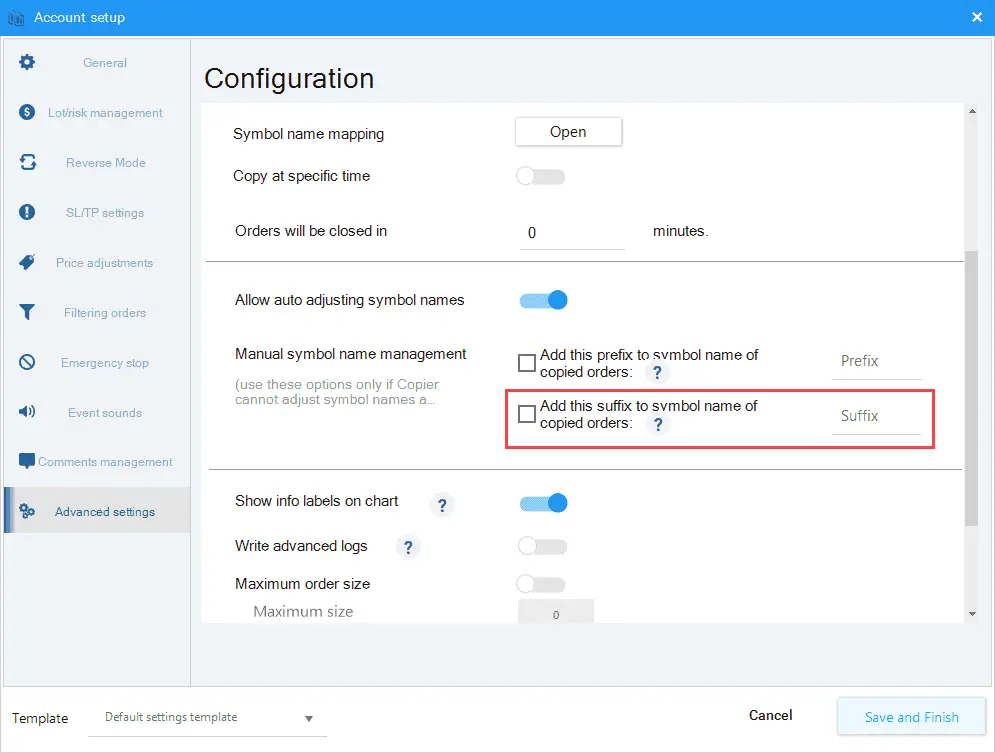This screenshot has width=995, height=753.
Task: Click the SL/TP settings exclamation icon
Action: pos(27,212)
